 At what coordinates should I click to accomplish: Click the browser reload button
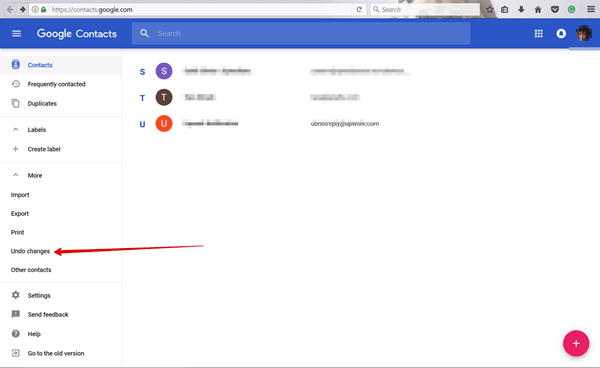(359, 10)
